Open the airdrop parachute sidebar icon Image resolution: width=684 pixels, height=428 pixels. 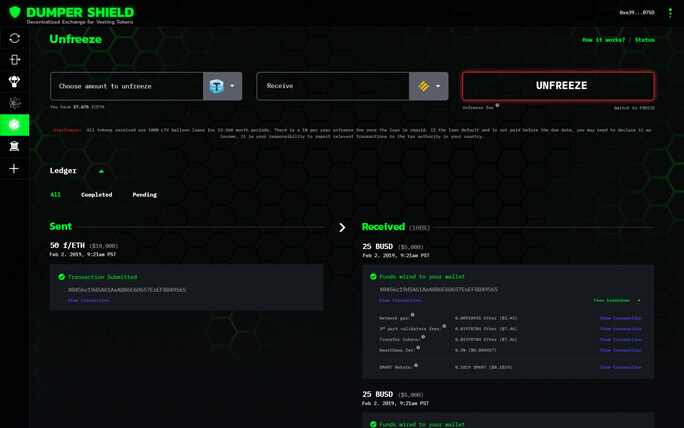pos(14,81)
